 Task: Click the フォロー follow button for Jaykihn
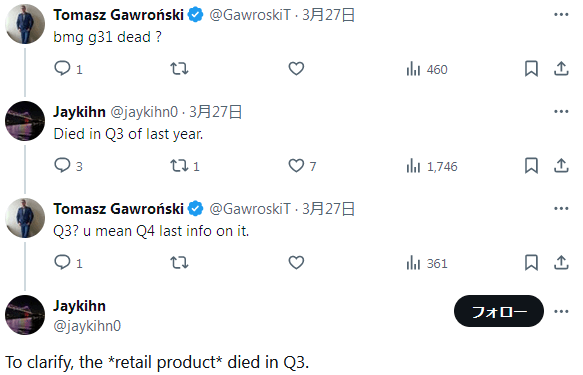pos(499,311)
